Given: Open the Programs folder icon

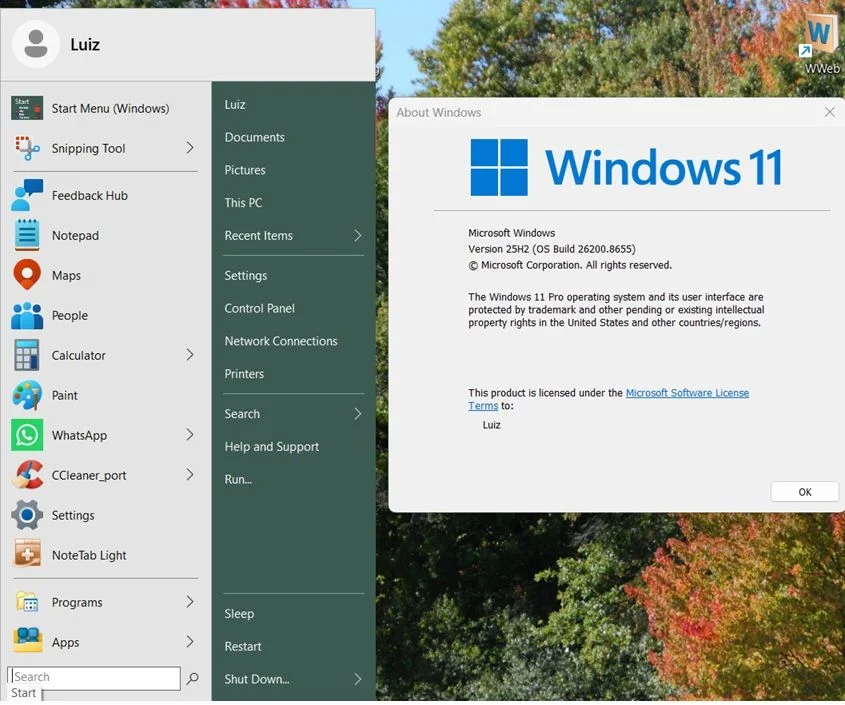Looking at the screenshot, I should [x=27, y=602].
